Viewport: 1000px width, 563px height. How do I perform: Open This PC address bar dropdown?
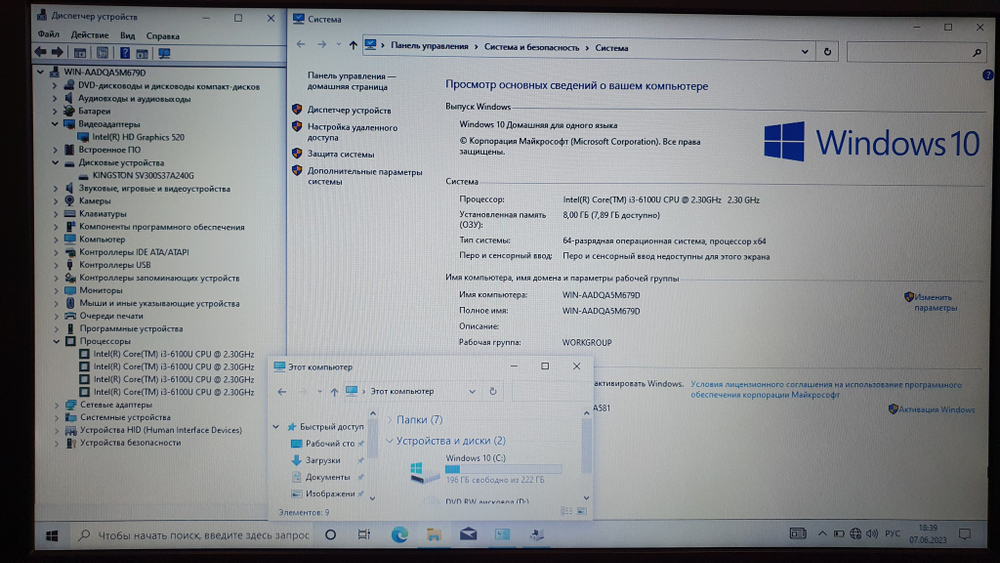(x=472, y=391)
